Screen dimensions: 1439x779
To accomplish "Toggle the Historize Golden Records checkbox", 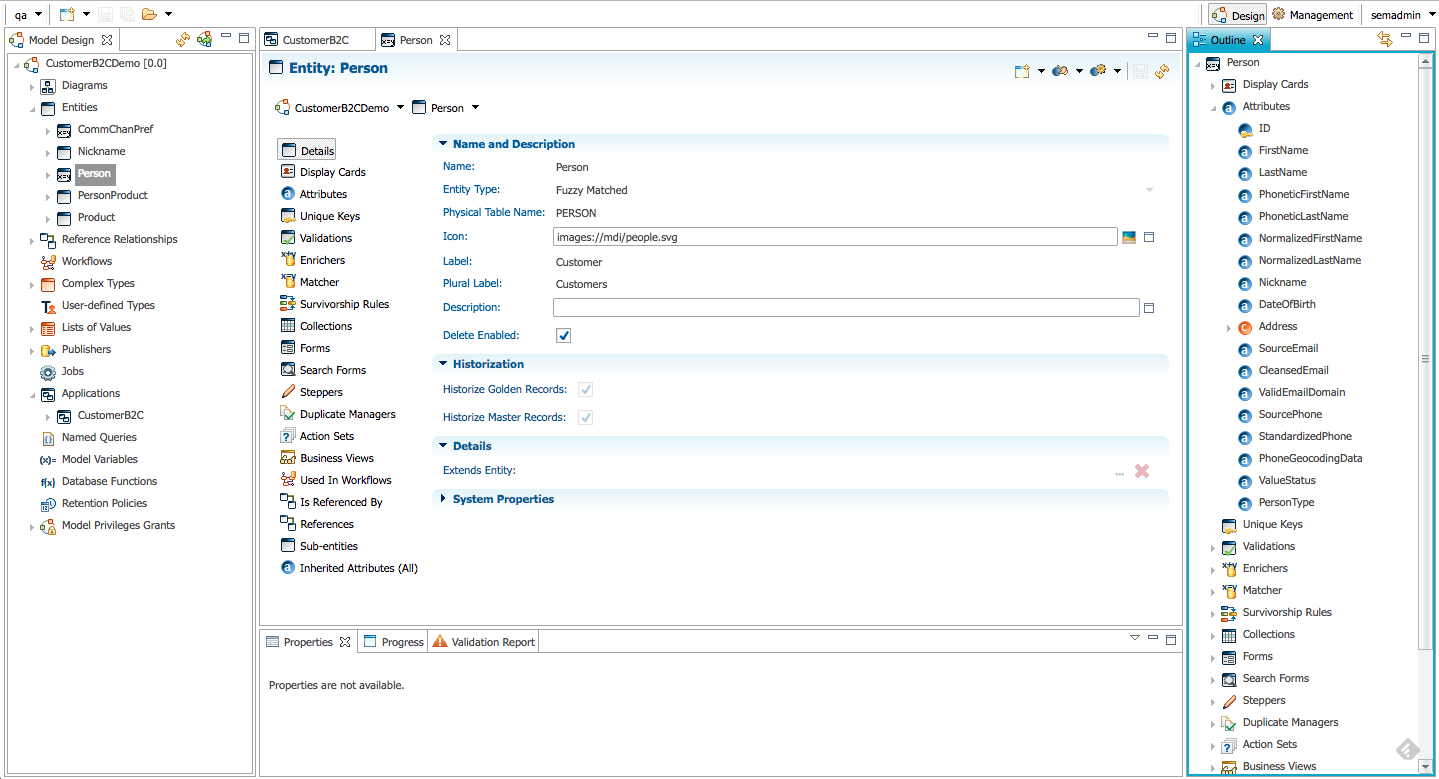I will (x=585, y=389).
